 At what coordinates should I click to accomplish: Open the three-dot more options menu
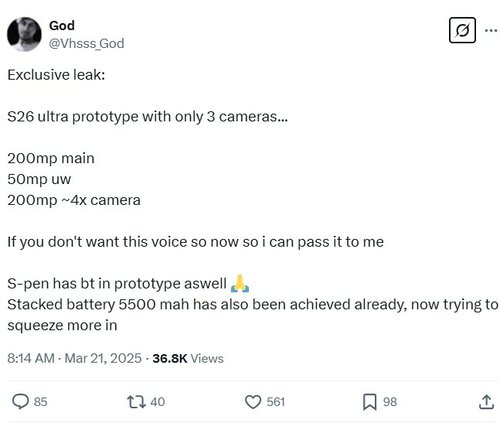pyautogui.click(x=491, y=30)
